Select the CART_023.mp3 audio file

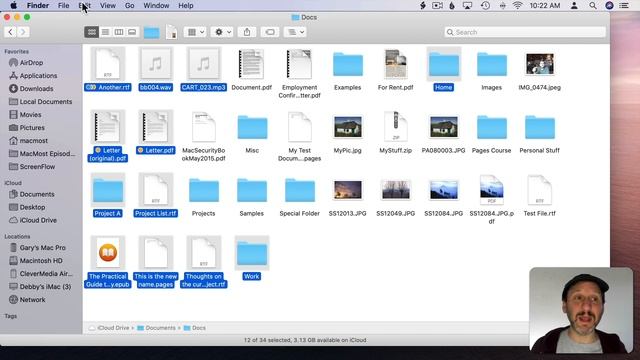pos(204,64)
